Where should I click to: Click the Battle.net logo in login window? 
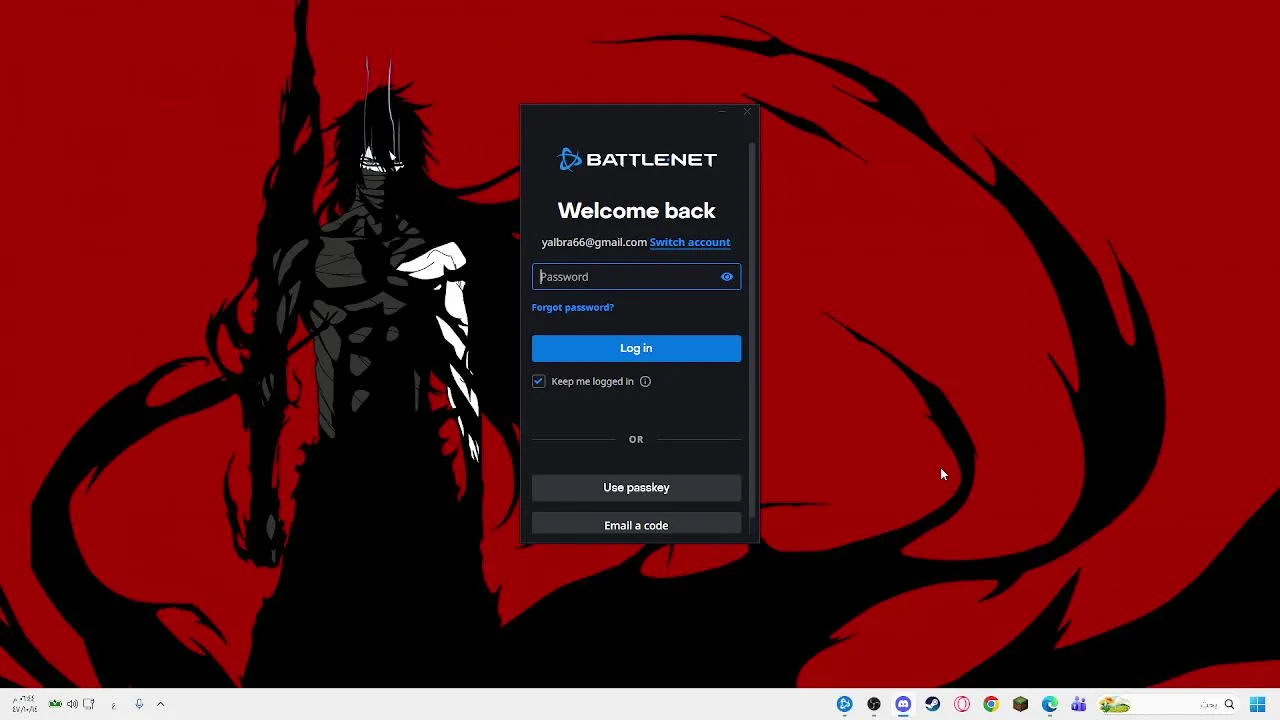(x=637, y=159)
